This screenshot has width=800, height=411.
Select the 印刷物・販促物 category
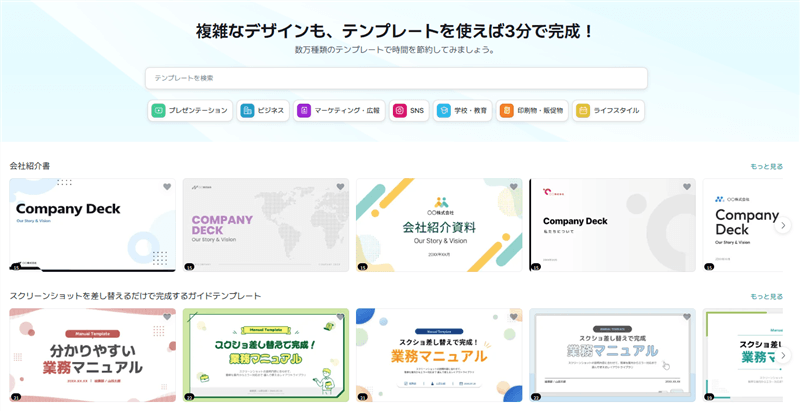(532, 110)
